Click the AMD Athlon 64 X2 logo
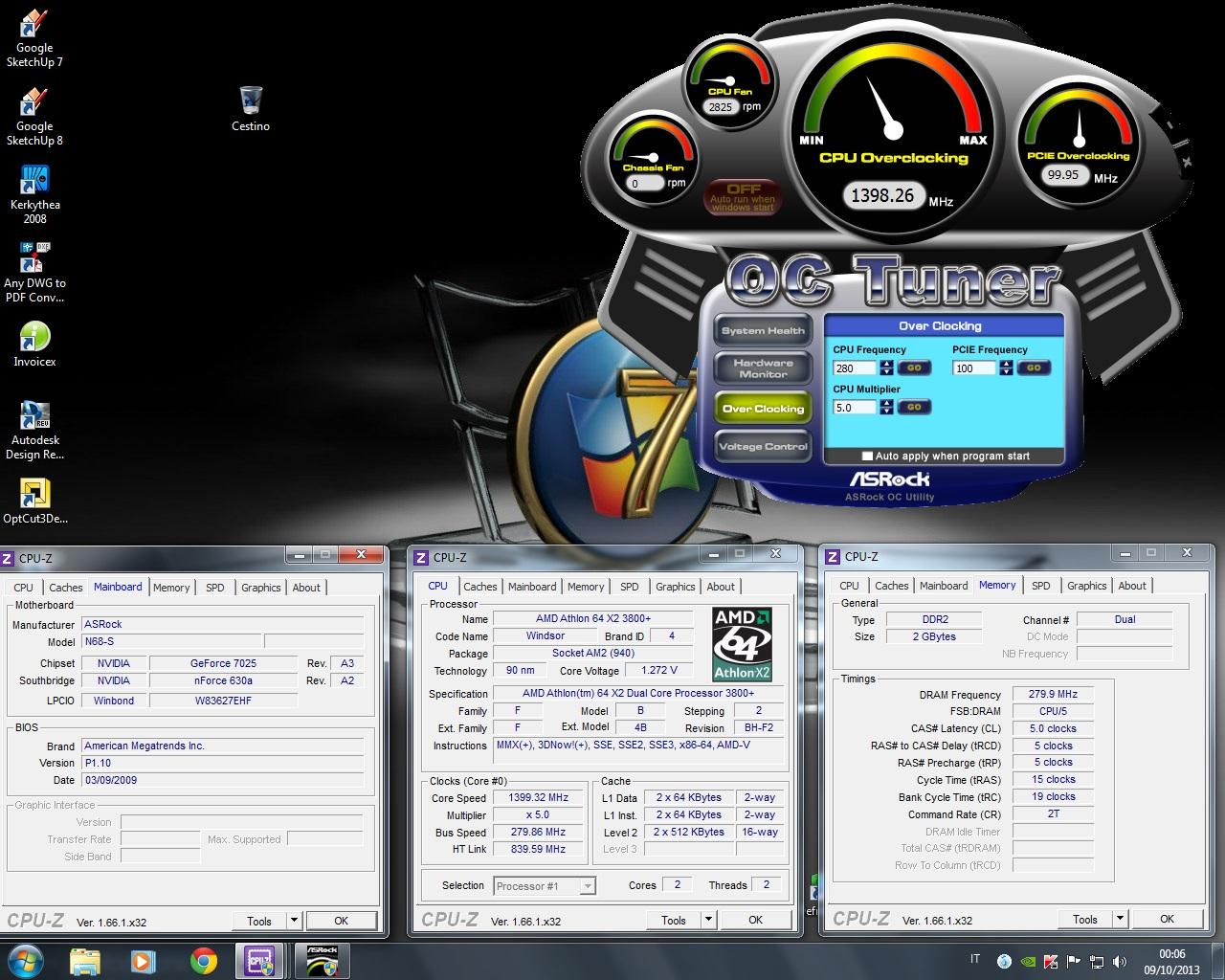Viewport: 1225px width, 980px height. pyautogui.click(x=742, y=644)
